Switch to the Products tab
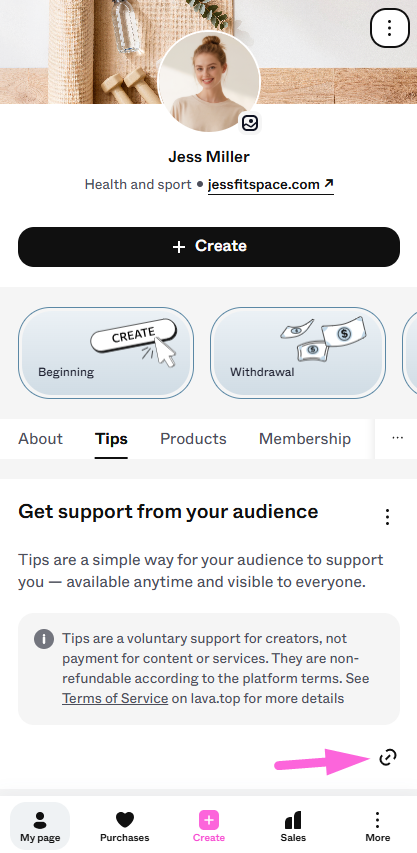This screenshot has height=853, width=417. pos(194,439)
